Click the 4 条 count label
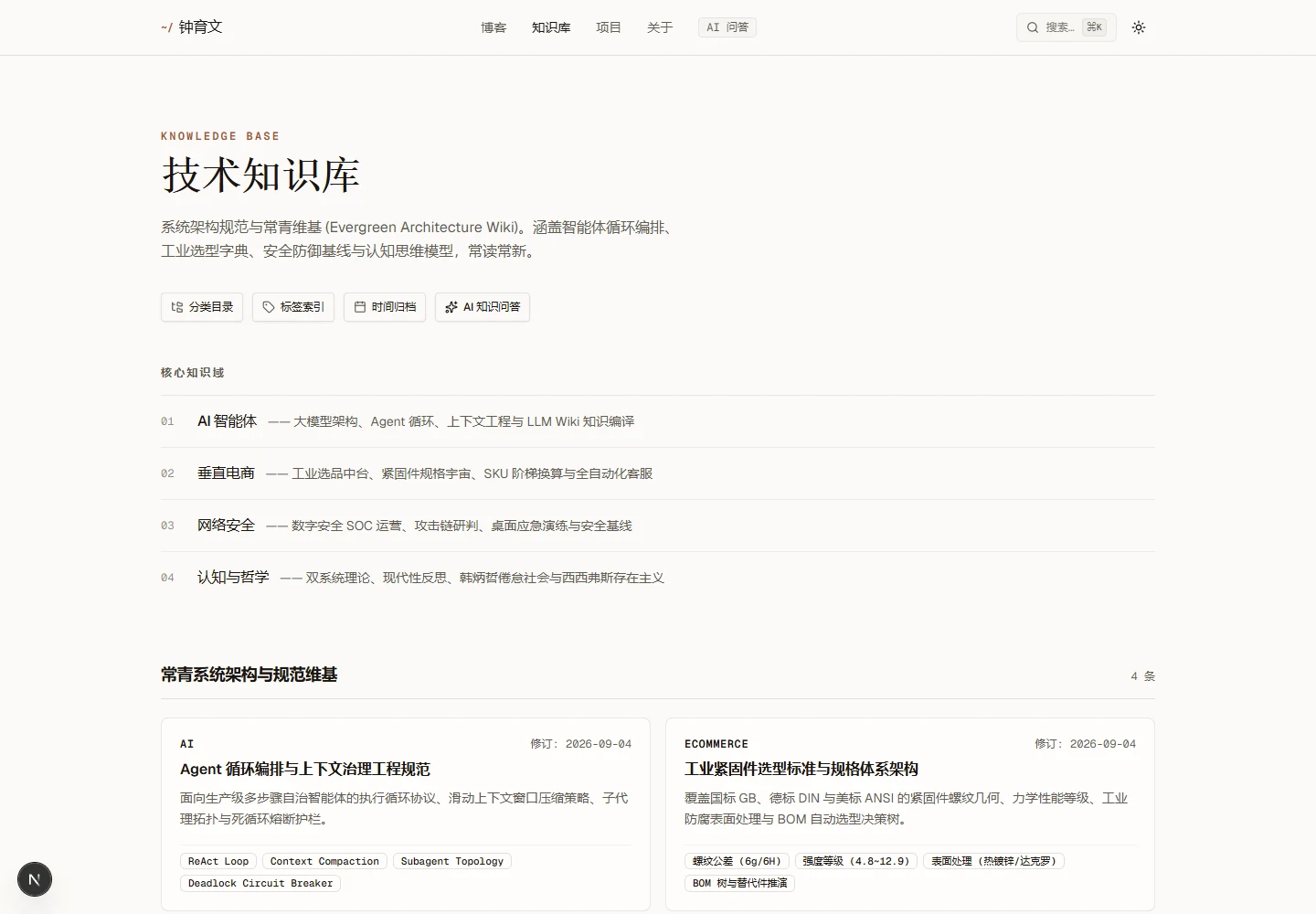Screen dimensions: 1316x914 [1143, 676]
